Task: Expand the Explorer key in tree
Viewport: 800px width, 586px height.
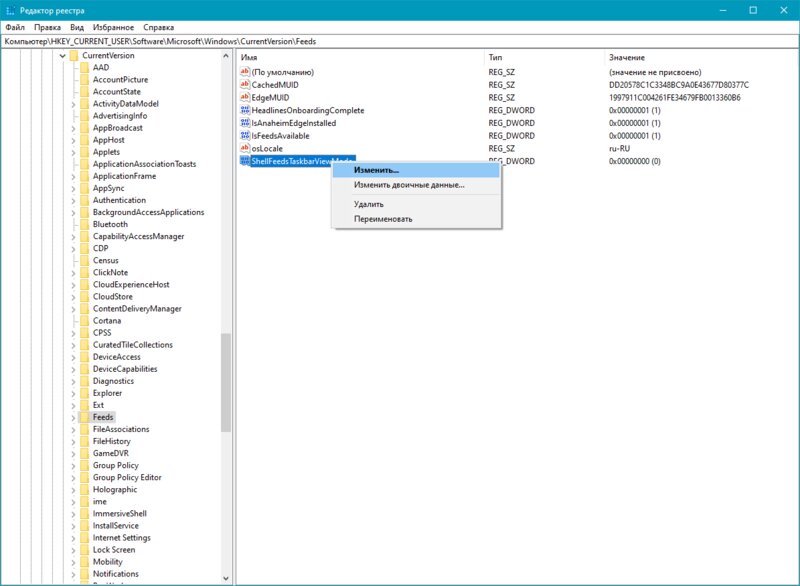Action: point(73,394)
